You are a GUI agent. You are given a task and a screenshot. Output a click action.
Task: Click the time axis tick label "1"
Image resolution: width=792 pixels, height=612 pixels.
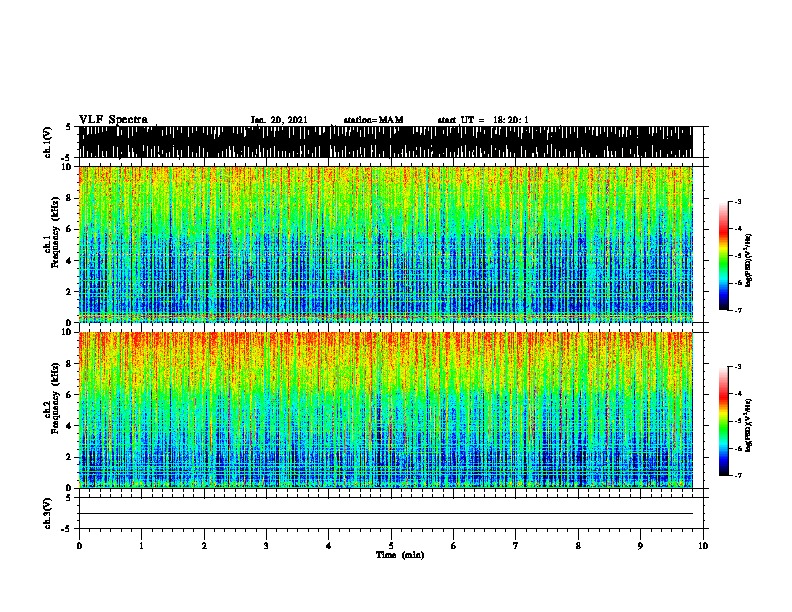141,546
